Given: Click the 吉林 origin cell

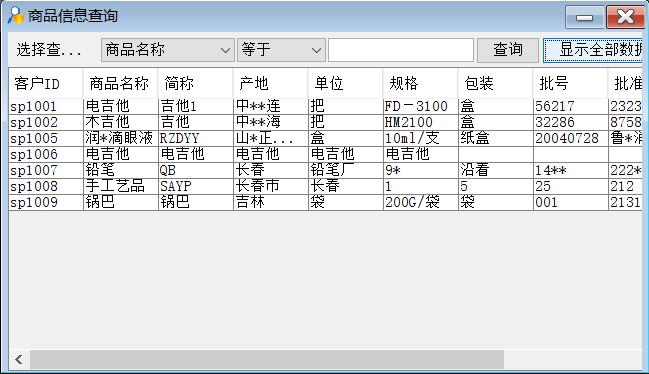Looking at the screenshot, I should click(271, 202).
